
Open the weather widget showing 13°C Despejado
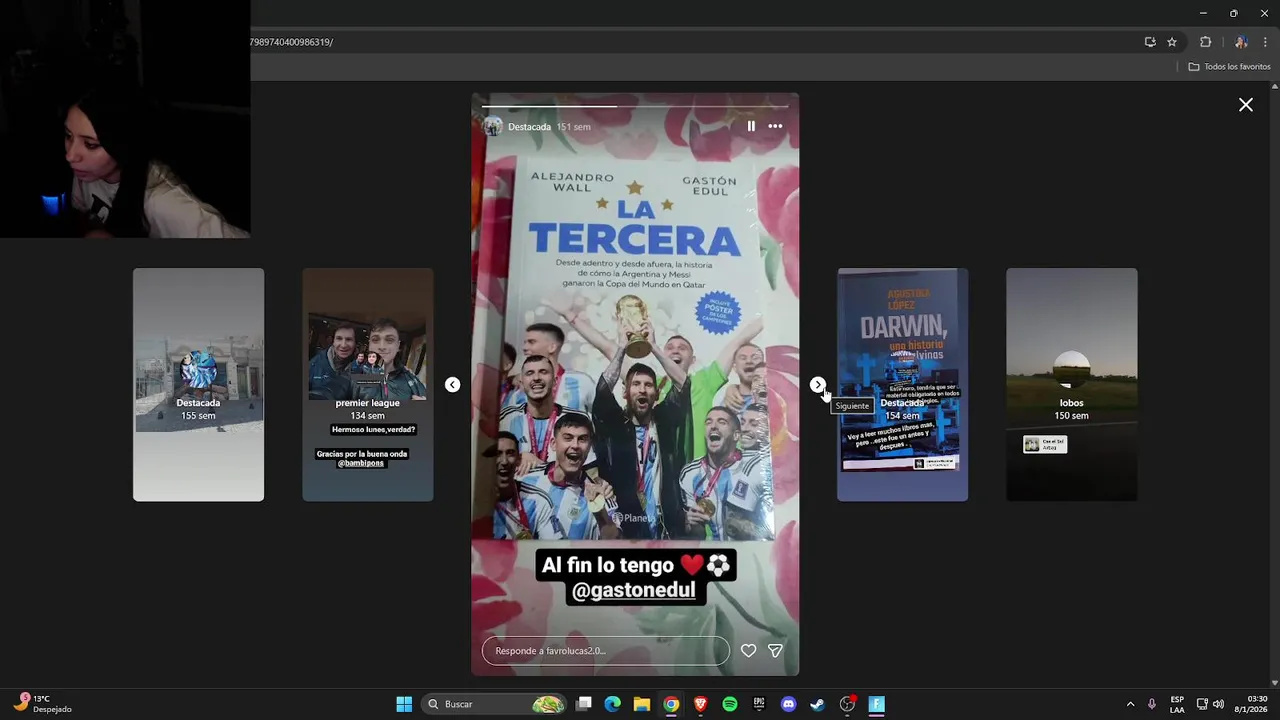(x=42, y=704)
